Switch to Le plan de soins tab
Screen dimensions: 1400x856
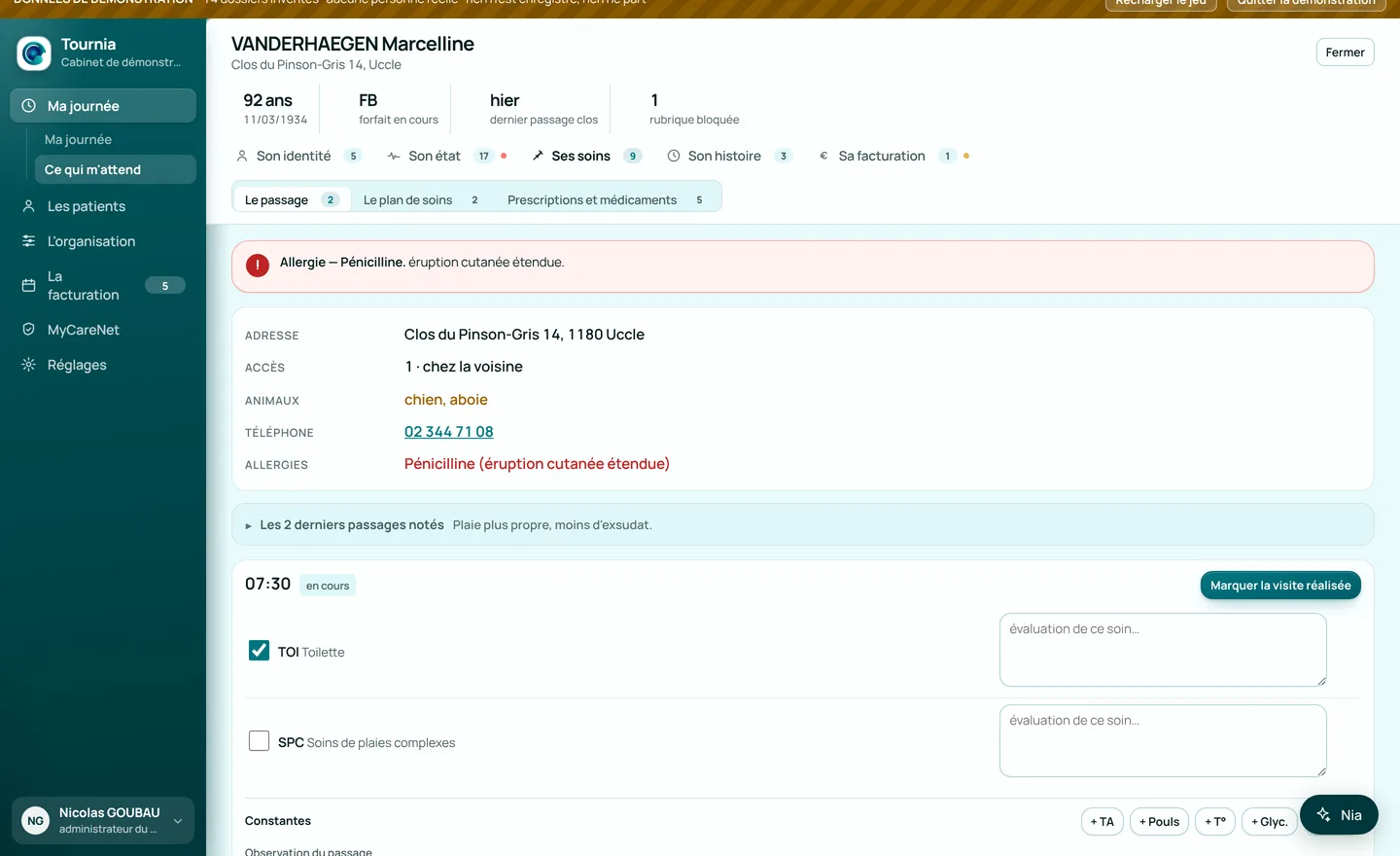(x=421, y=199)
